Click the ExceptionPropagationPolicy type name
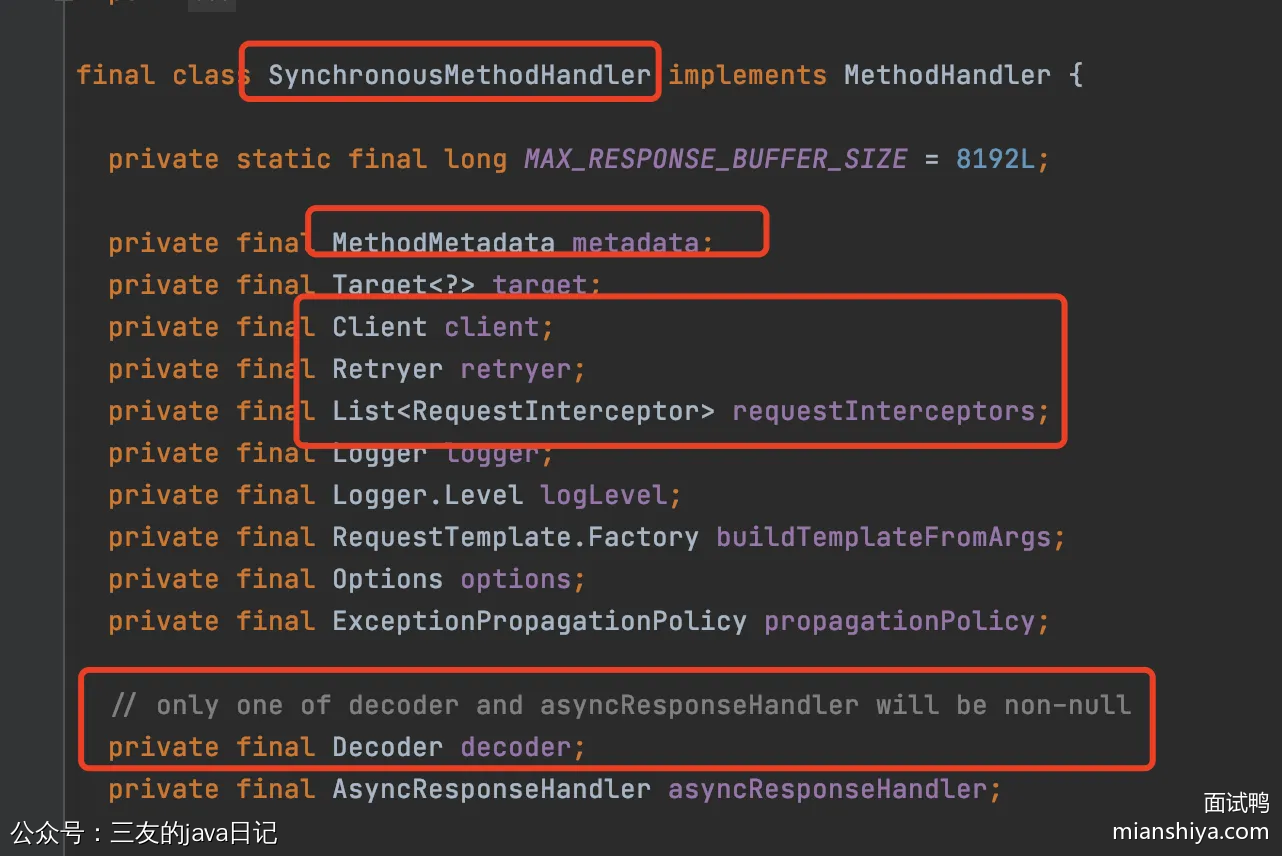Screen dimensions: 1282x856 [539, 621]
